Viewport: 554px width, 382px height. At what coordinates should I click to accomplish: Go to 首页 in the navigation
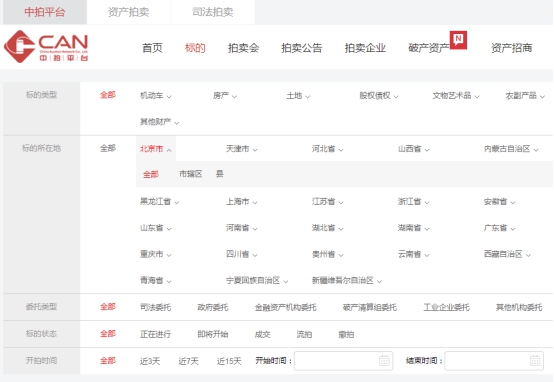[x=152, y=48]
